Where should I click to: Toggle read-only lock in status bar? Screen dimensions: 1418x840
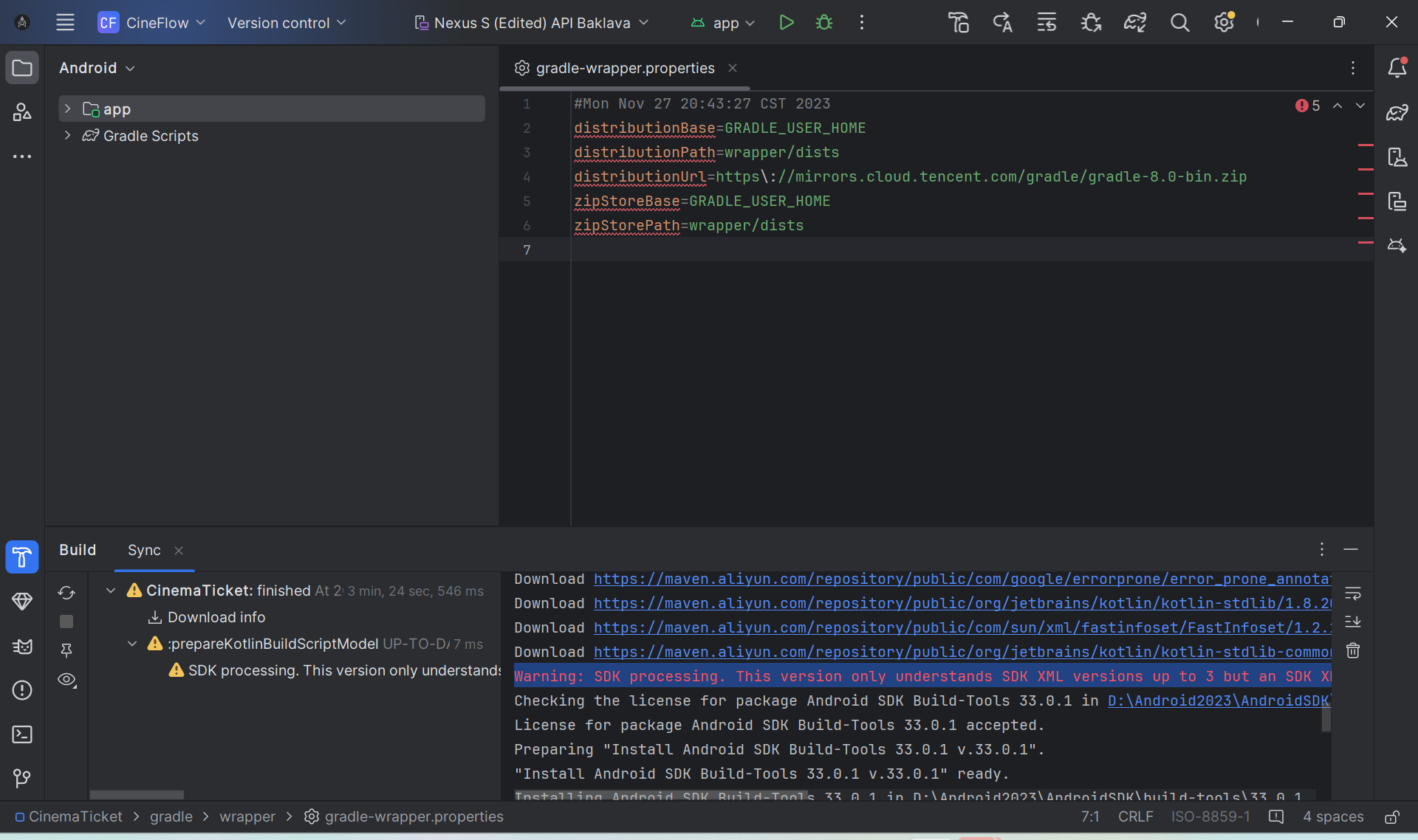click(x=1391, y=817)
